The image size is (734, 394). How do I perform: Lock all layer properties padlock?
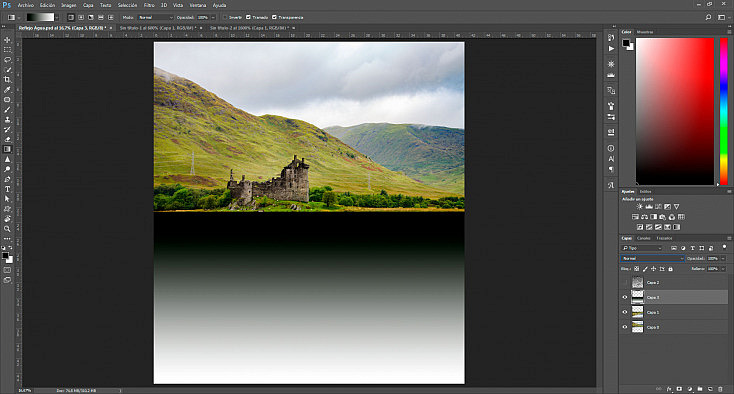pyautogui.click(x=670, y=269)
